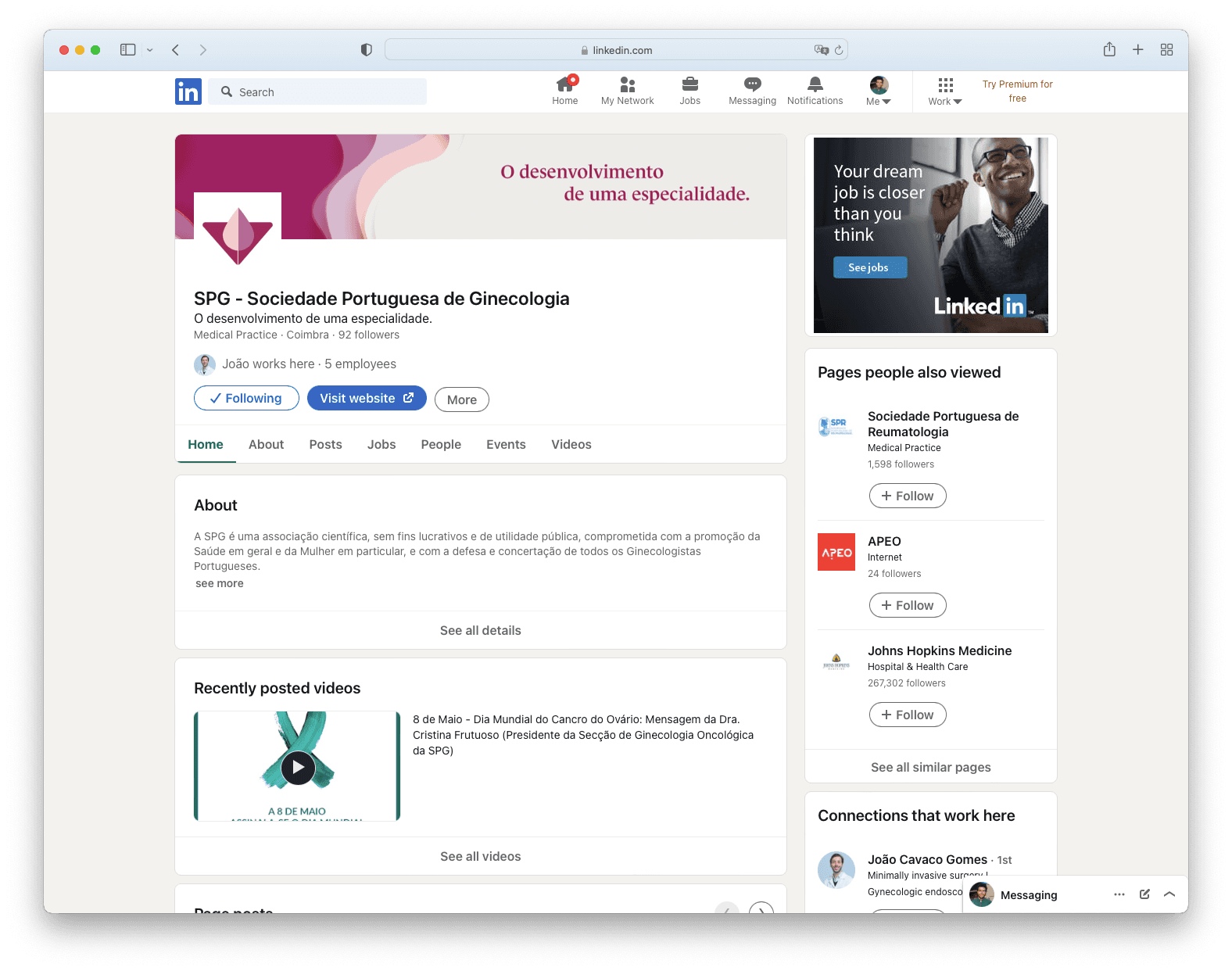Follow Sociedade Portuguesa de Reumatologia
Image resolution: width=1232 pixels, height=971 pixels.
click(908, 496)
